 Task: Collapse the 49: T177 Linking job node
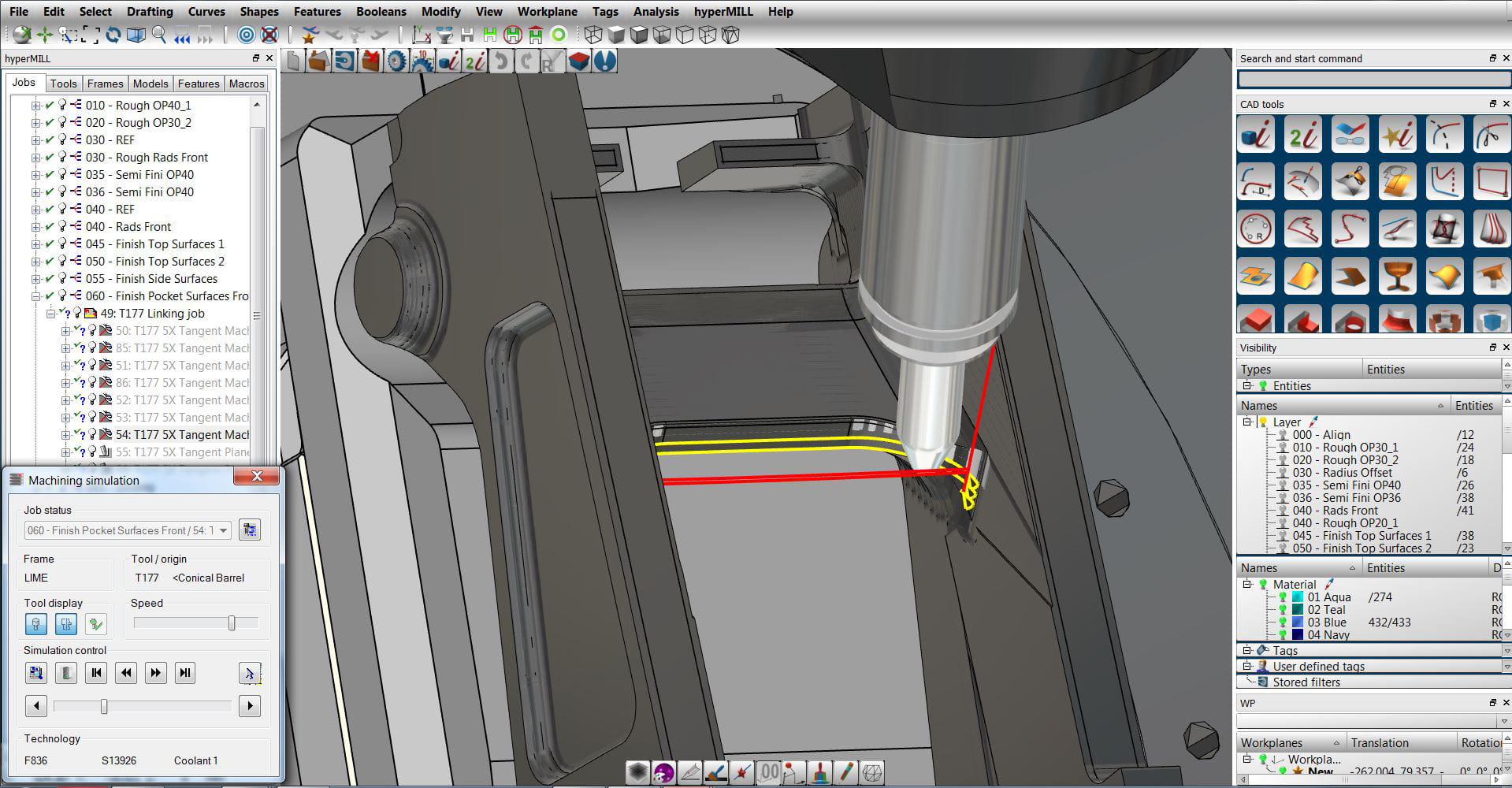(50, 314)
